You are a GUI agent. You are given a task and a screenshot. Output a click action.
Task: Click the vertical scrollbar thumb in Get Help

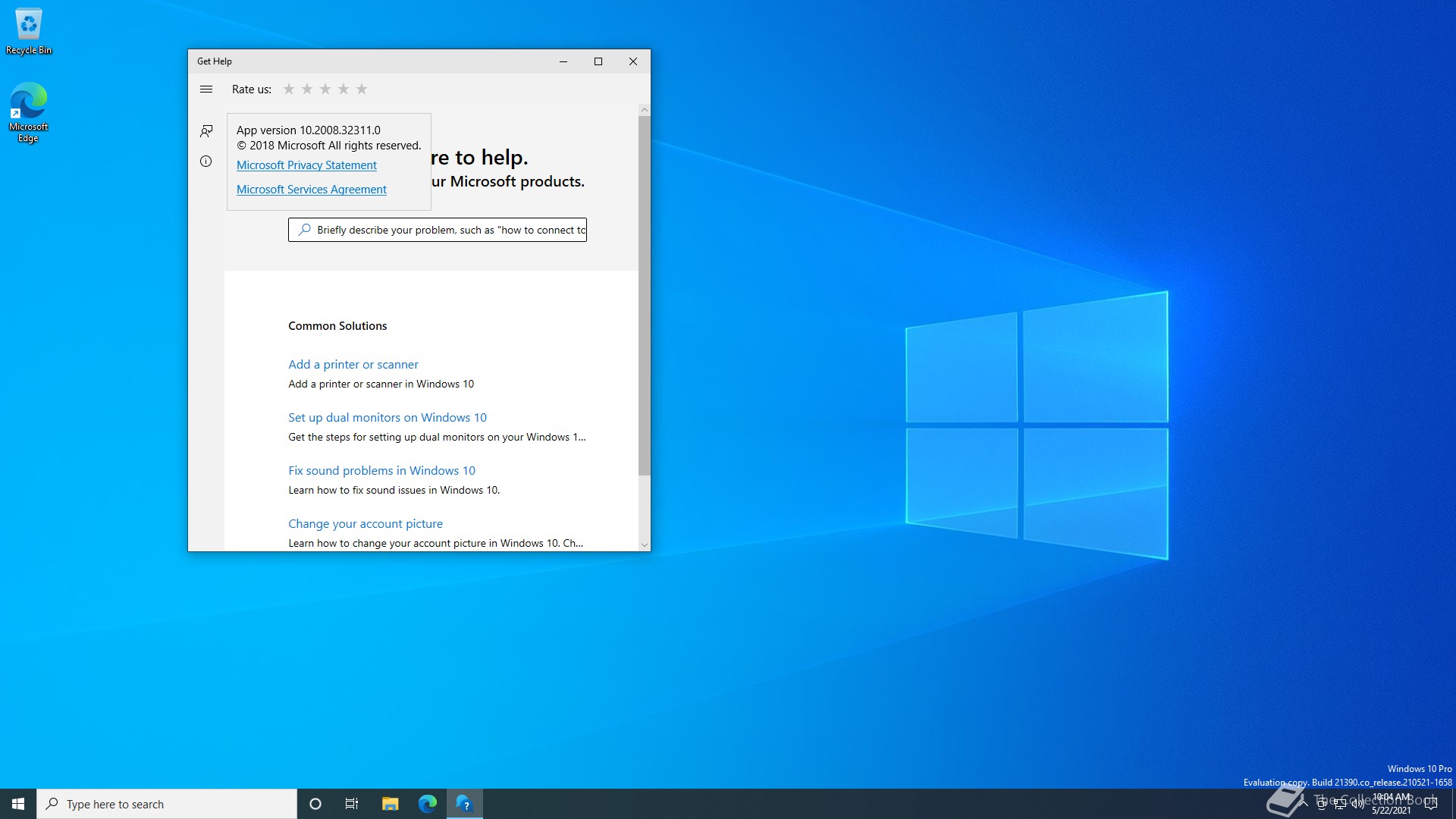tap(645, 296)
